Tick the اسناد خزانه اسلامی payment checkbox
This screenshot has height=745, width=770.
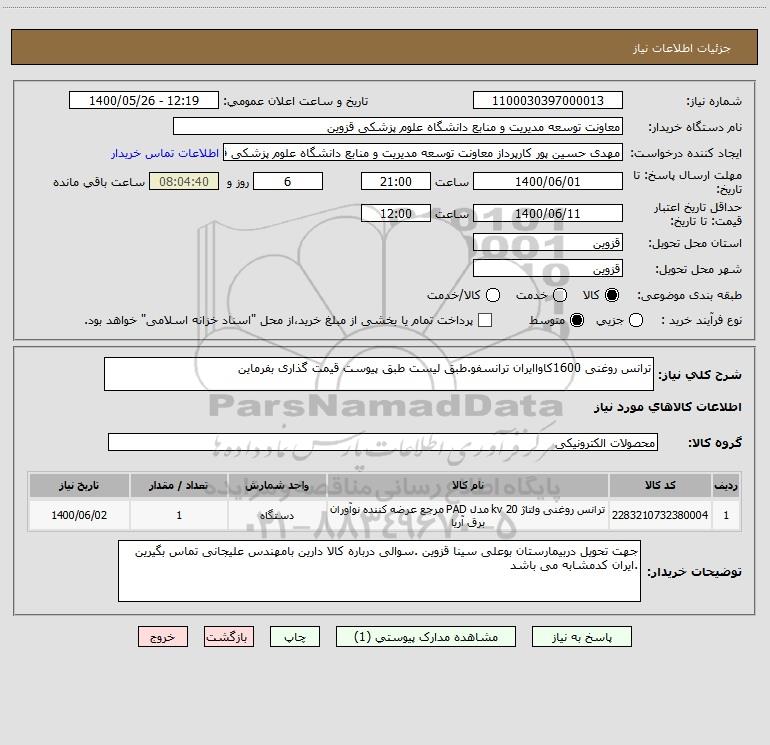click(x=485, y=320)
